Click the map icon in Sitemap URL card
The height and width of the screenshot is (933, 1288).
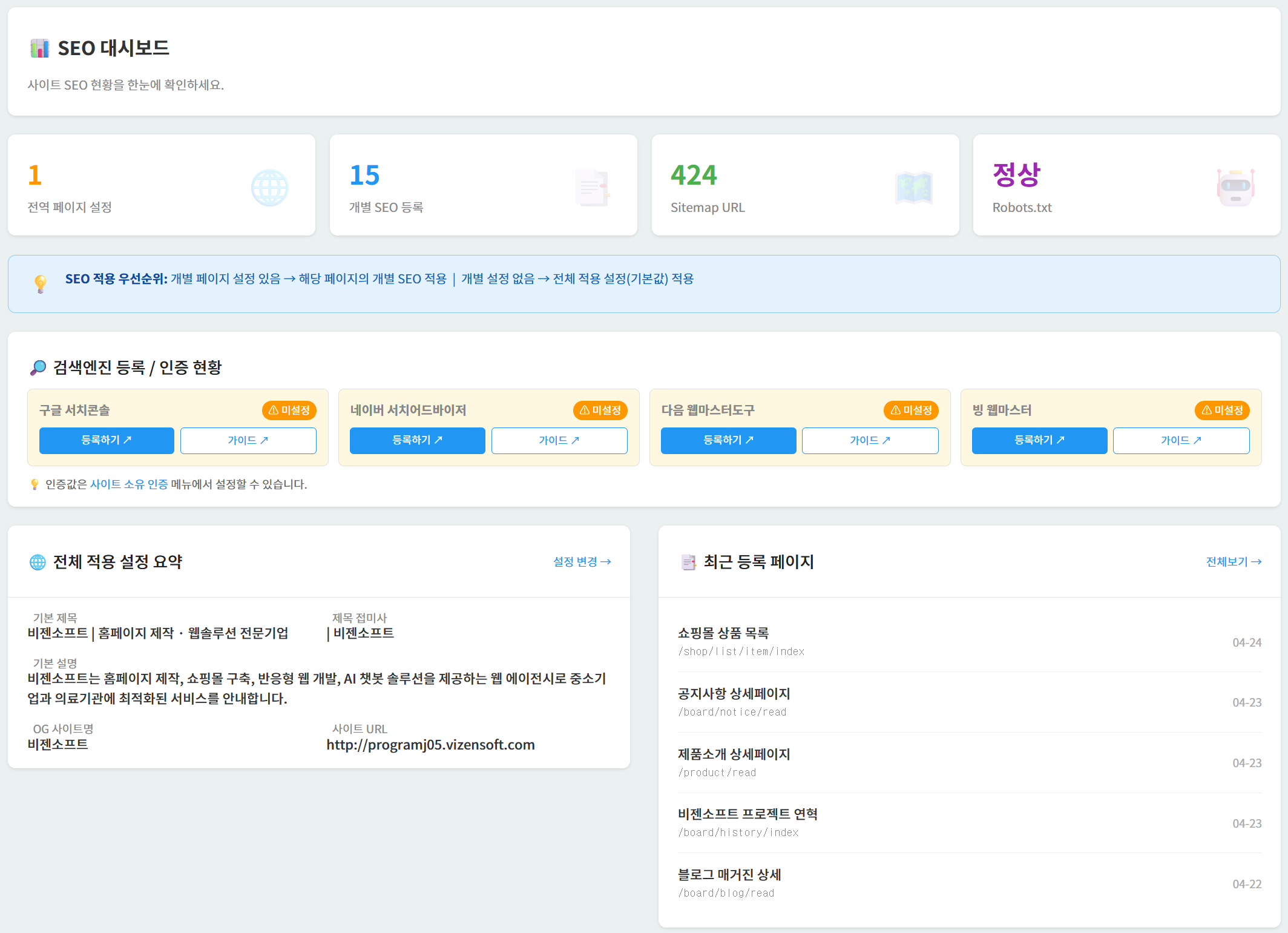913,188
